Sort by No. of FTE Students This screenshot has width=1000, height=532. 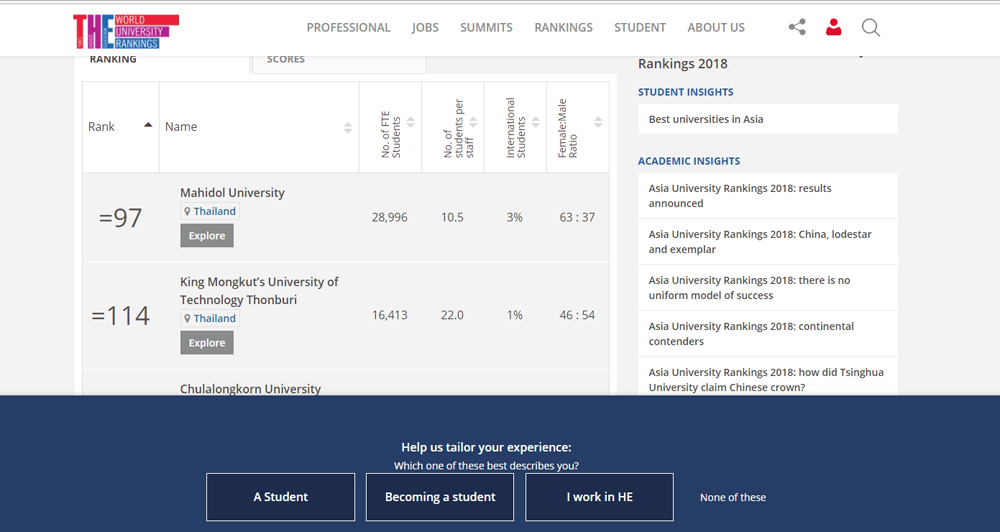point(410,123)
